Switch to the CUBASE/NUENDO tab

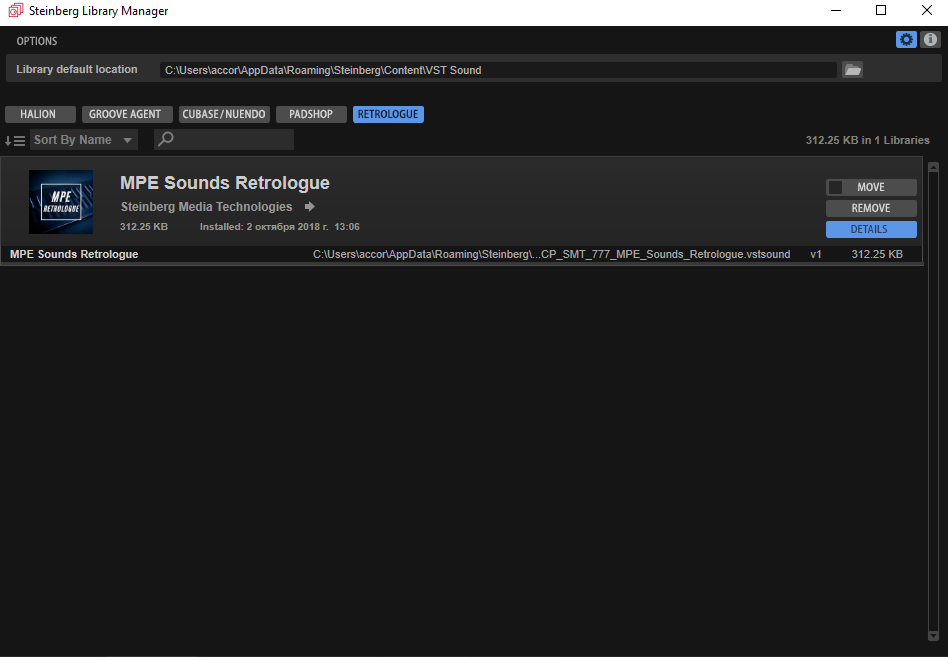224,114
